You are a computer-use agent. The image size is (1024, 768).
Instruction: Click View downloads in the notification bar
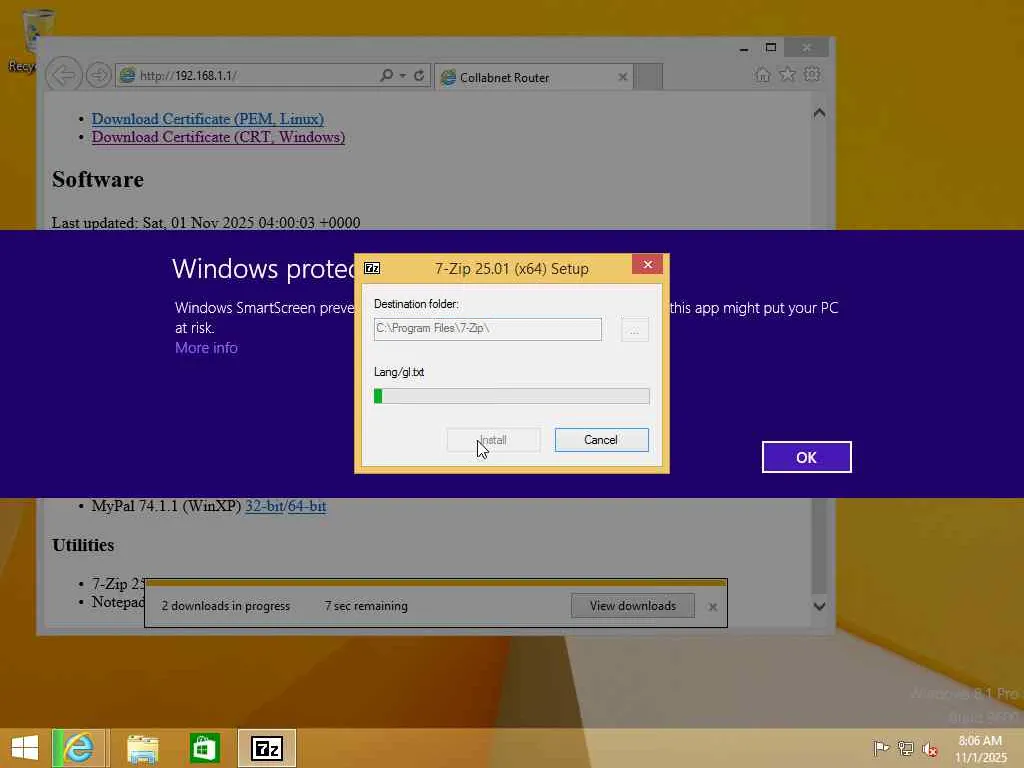(x=633, y=606)
